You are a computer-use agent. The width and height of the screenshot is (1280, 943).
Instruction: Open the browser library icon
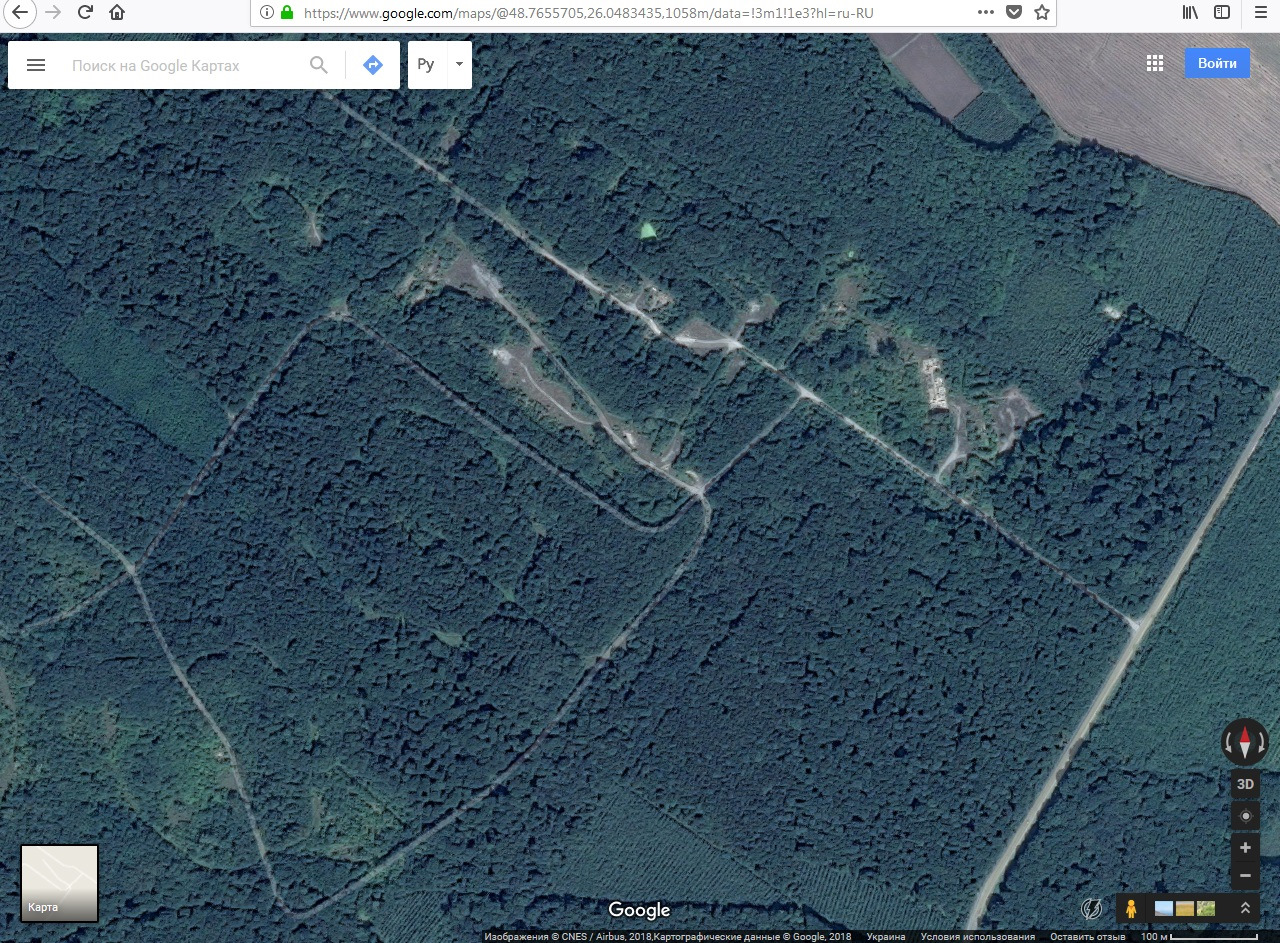[x=1190, y=13]
